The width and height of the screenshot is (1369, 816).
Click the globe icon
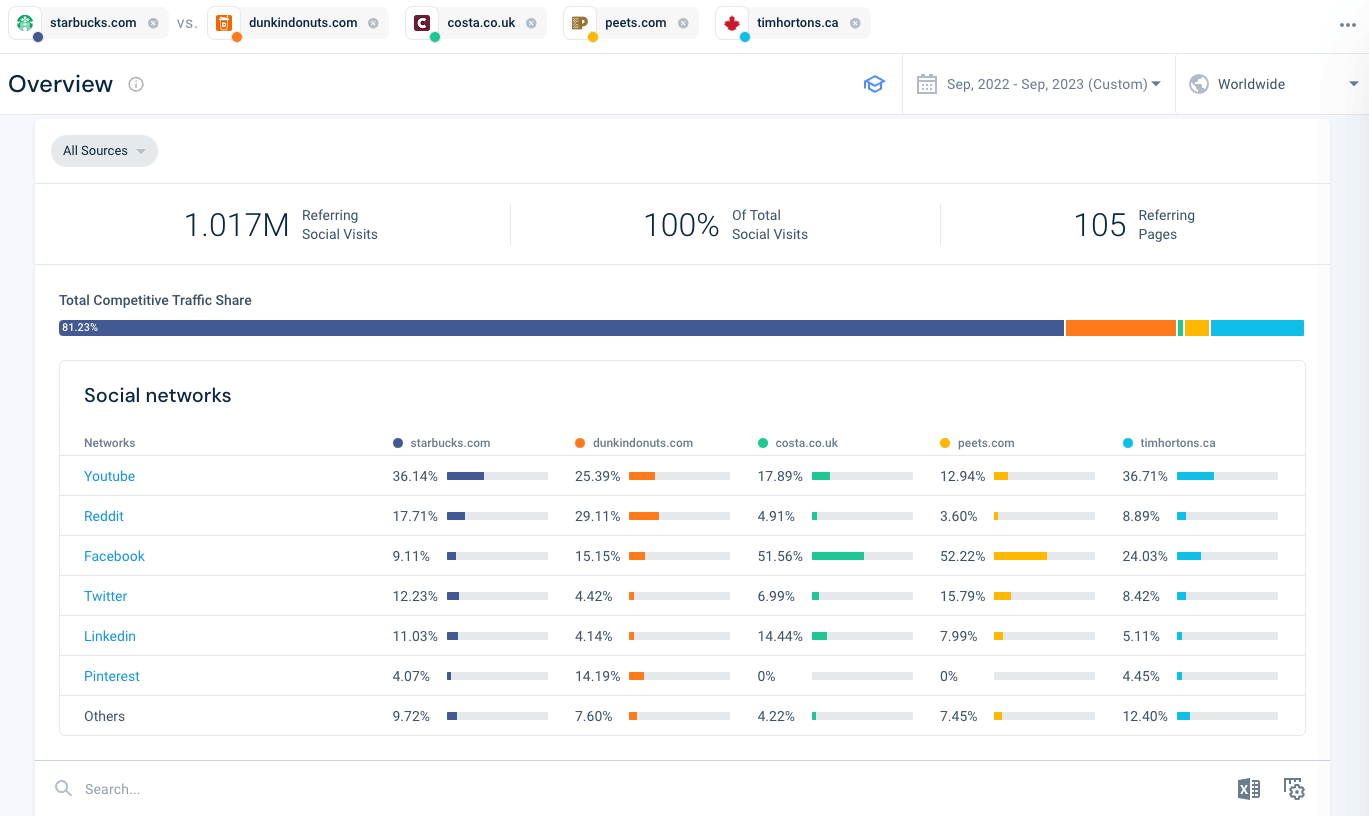tap(1199, 84)
